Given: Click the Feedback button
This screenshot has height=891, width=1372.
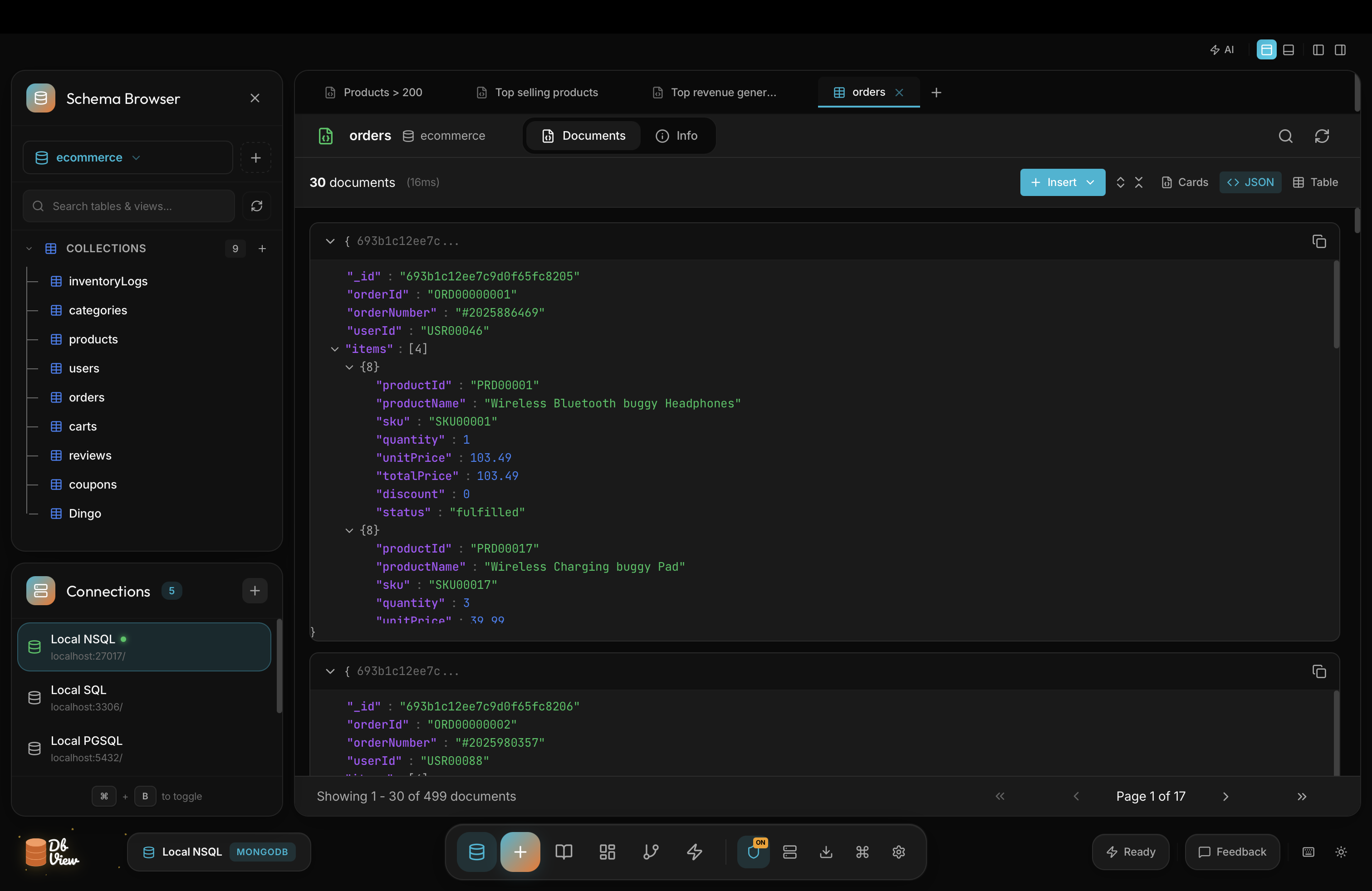Looking at the screenshot, I should click(x=1233, y=852).
